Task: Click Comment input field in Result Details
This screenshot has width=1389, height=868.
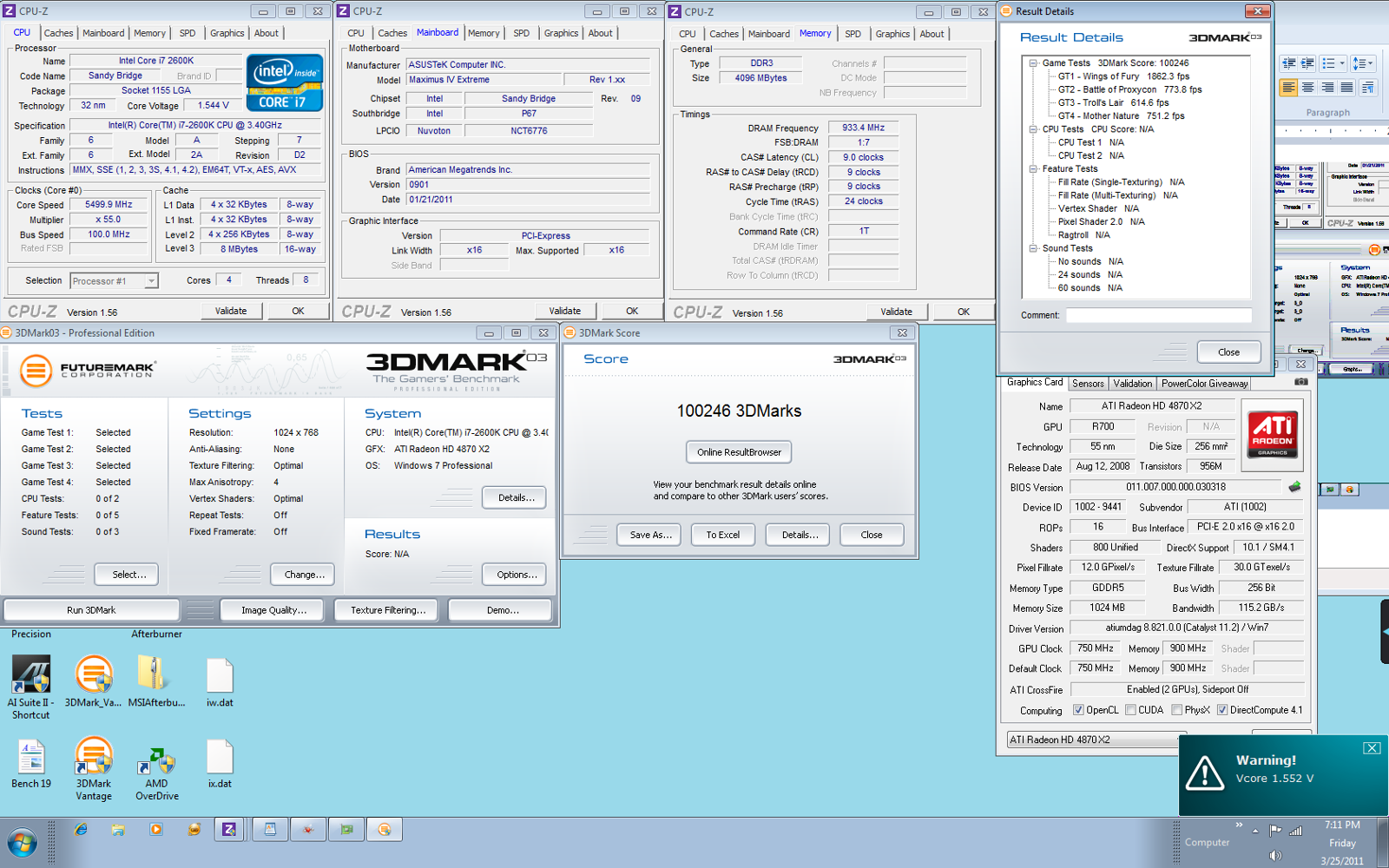Action: (1158, 315)
